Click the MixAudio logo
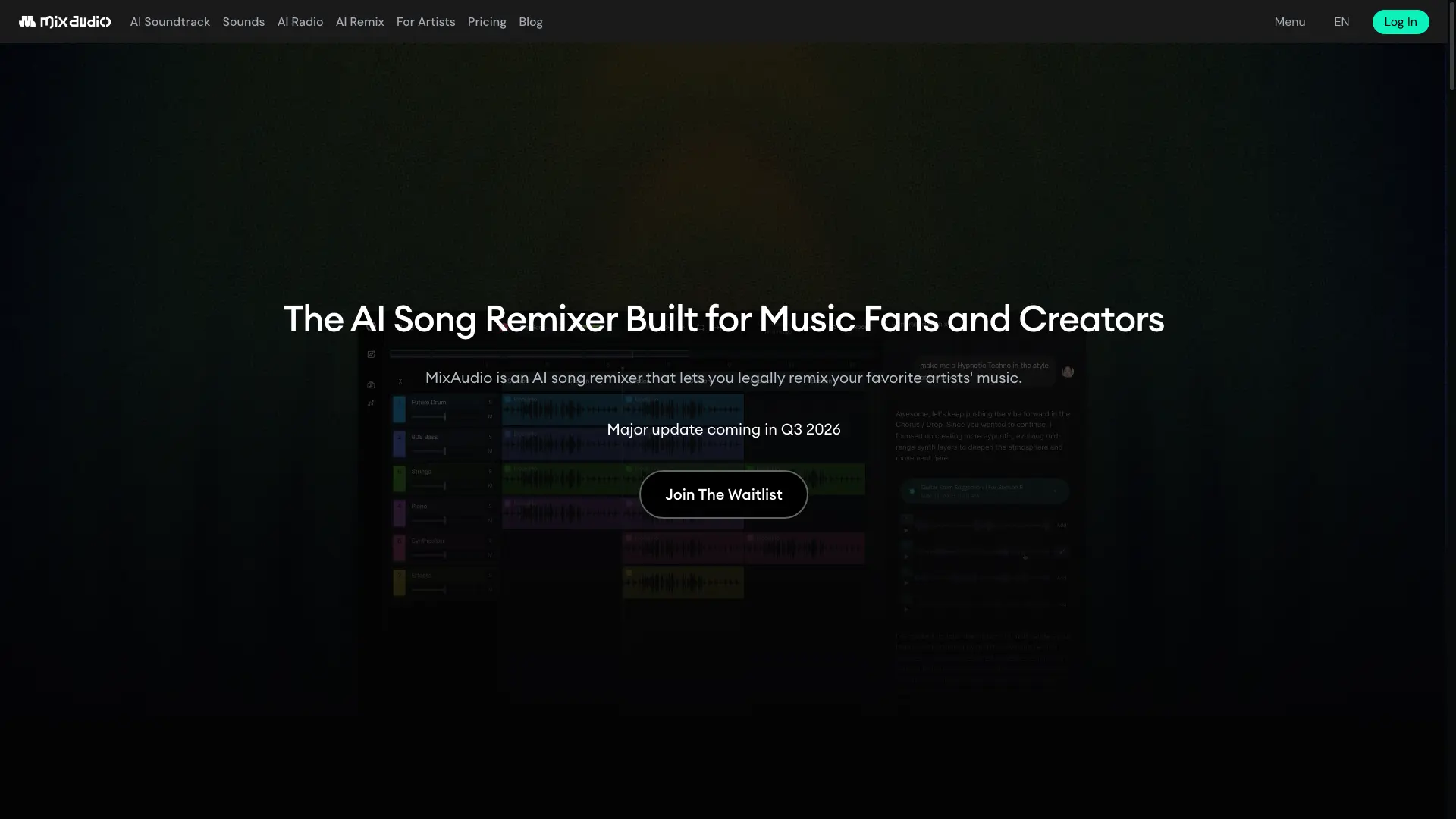Viewport: 1456px width, 819px height. click(x=64, y=21)
